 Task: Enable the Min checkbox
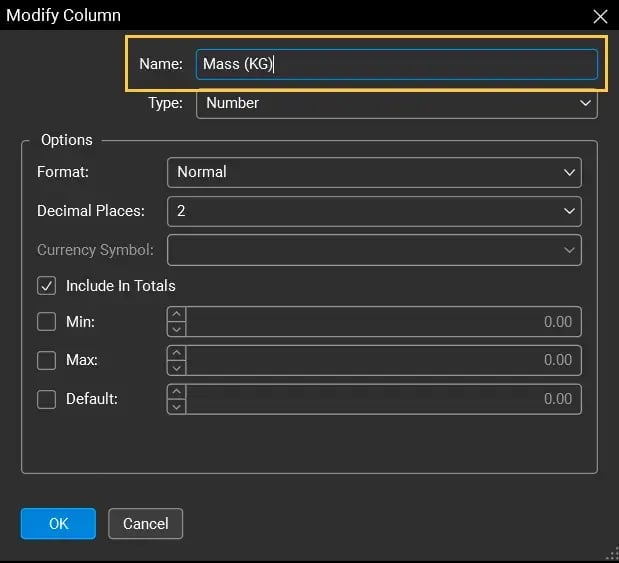point(46,322)
